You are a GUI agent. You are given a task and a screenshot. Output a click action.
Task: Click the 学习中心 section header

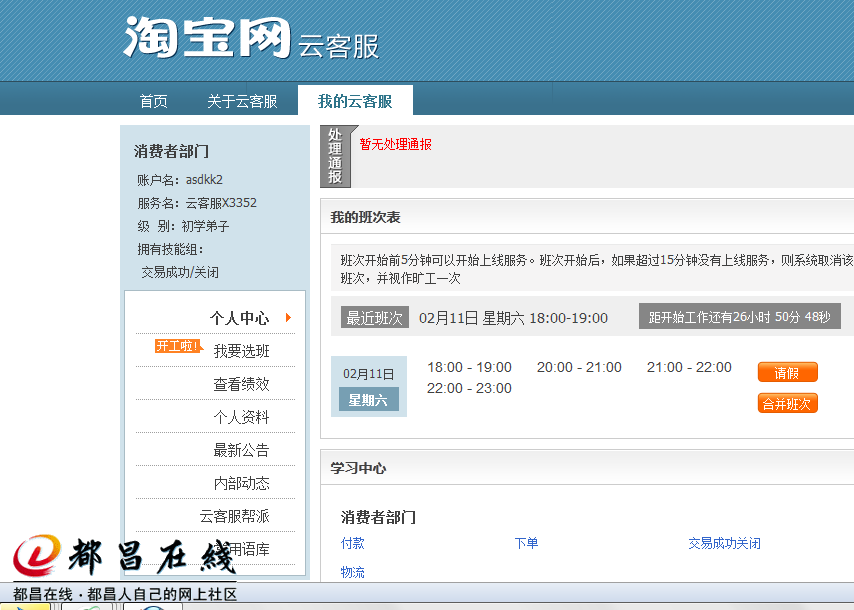tap(358, 468)
